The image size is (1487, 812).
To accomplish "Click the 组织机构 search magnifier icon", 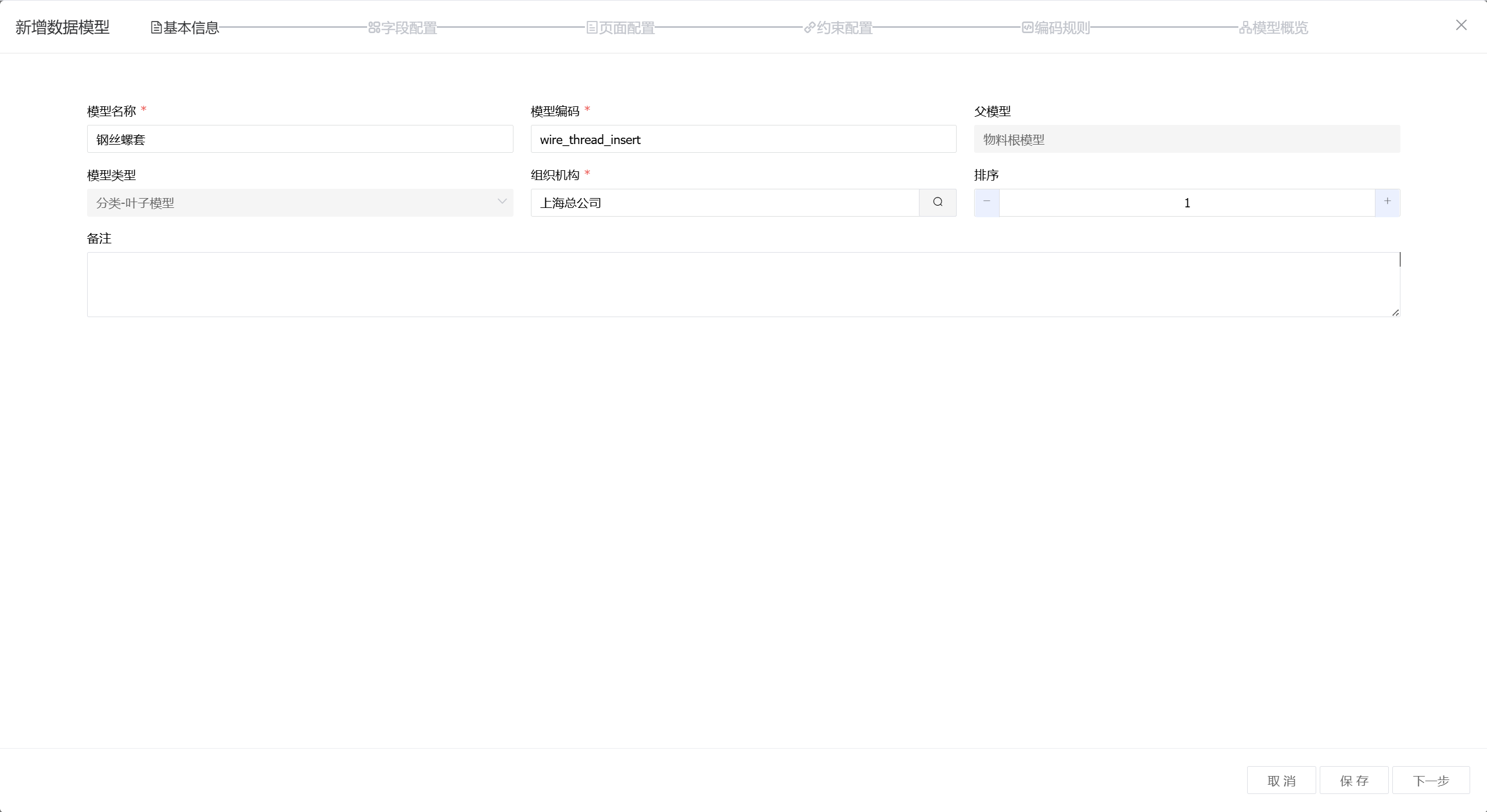I will pyautogui.click(x=938, y=202).
